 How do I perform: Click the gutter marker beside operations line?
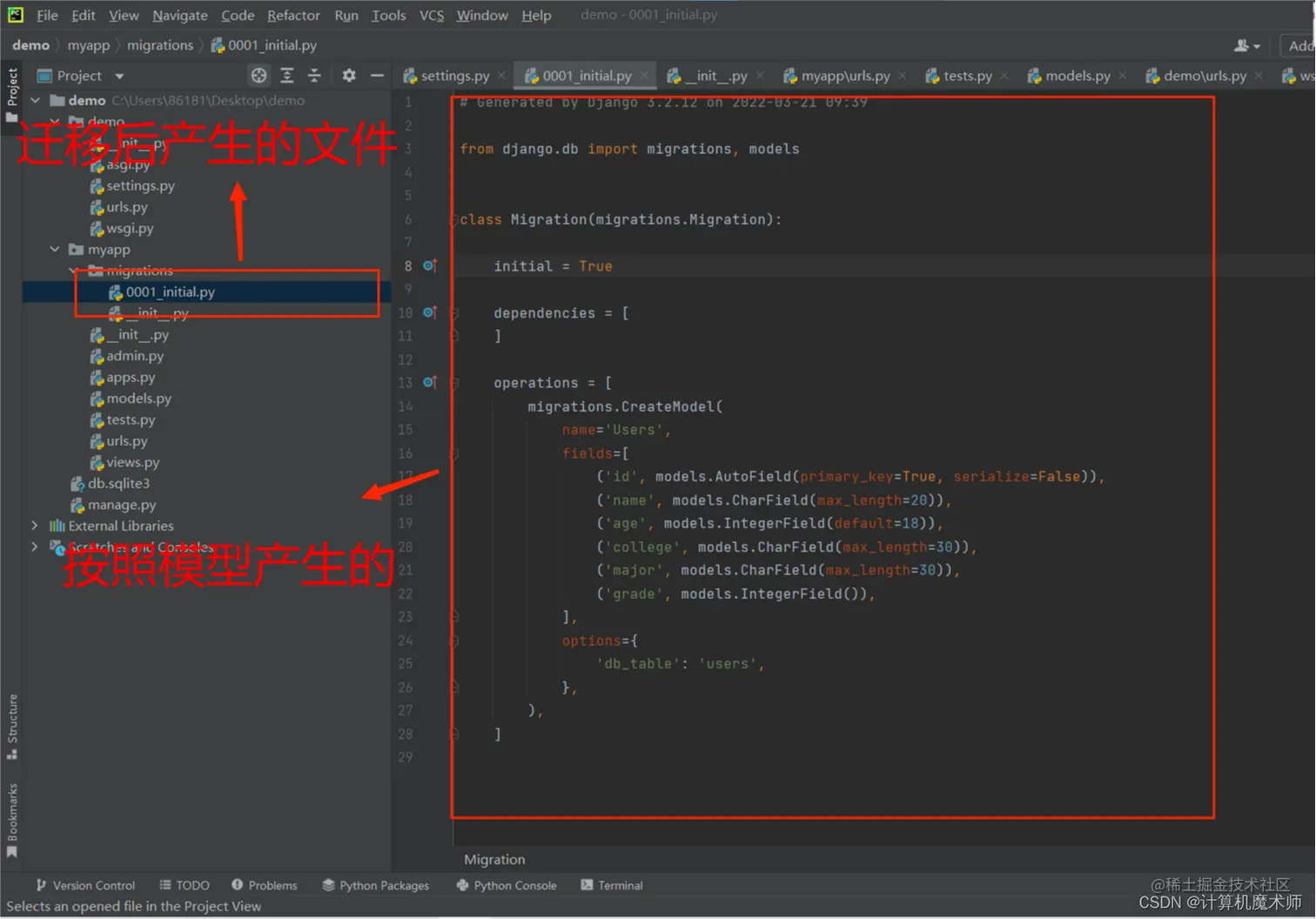point(429,382)
